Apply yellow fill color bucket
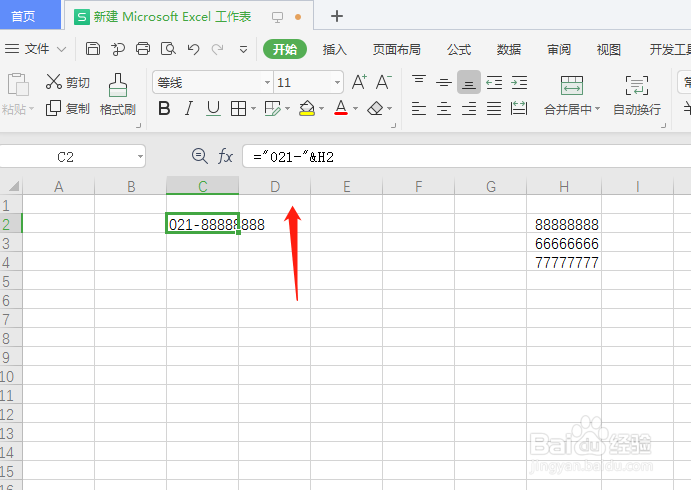This screenshot has width=691, height=490. tap(307, 108)
